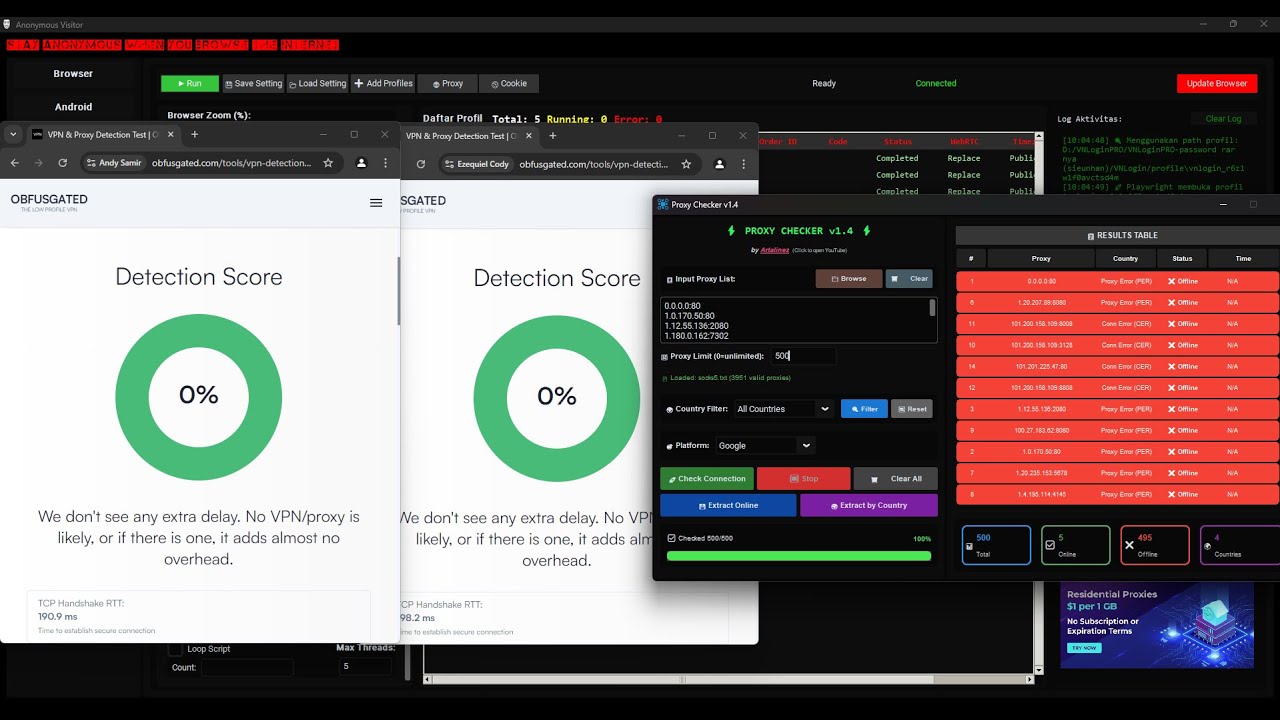1280x720 pixels.
Task: Click the Total count stat card
Action: (x=996, y=545)
